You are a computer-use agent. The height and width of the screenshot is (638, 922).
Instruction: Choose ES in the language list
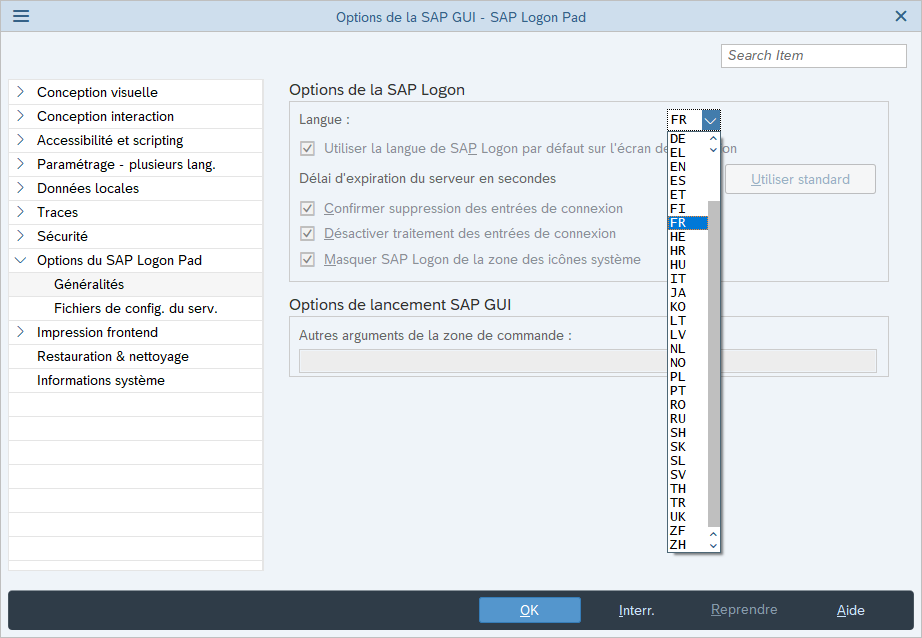coord(688,181)
